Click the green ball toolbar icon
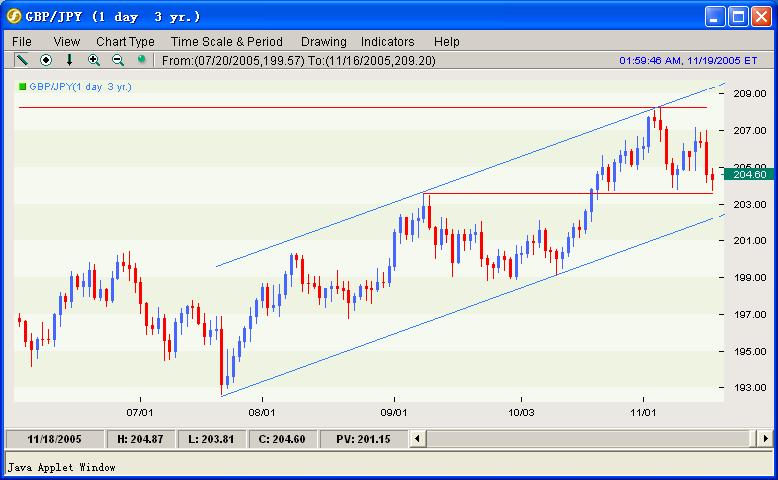 click(141, 60)
